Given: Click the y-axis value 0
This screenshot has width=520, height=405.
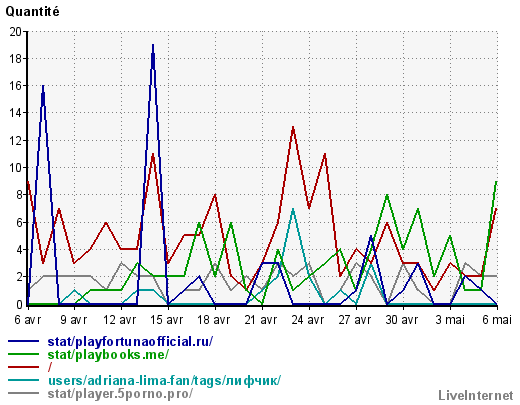Looking at the screenshot, I should point(19,304).
